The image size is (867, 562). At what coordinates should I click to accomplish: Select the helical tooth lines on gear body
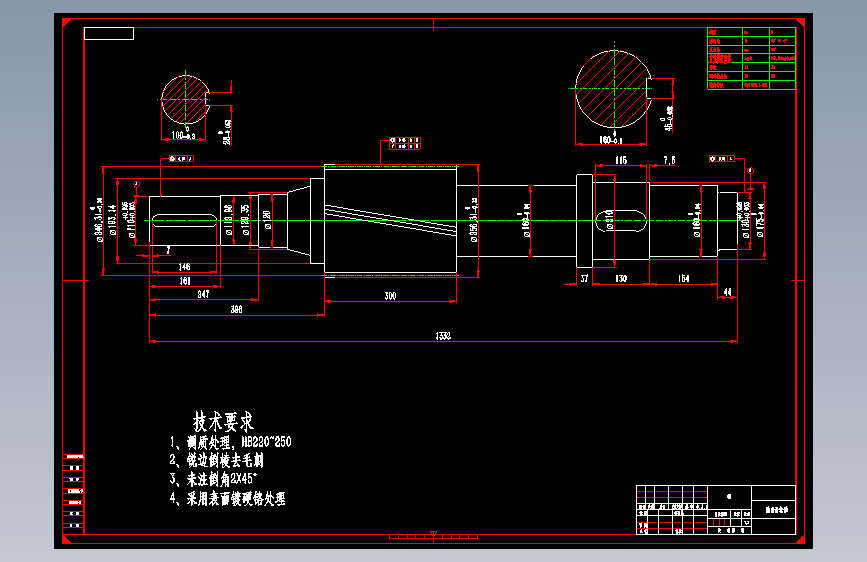point(390,220)
